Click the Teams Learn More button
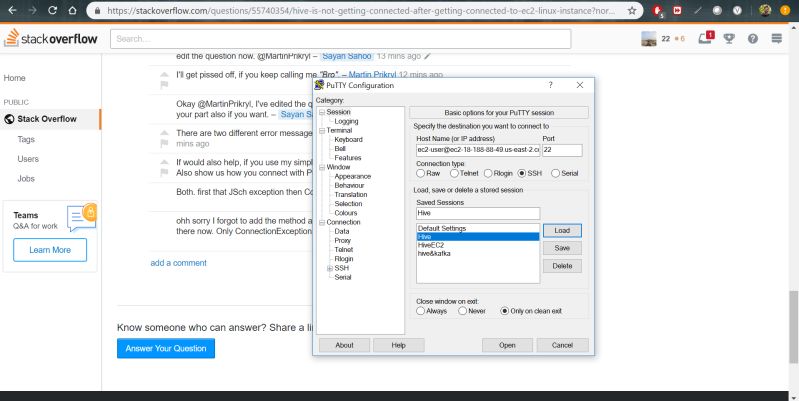 [50, 250]
